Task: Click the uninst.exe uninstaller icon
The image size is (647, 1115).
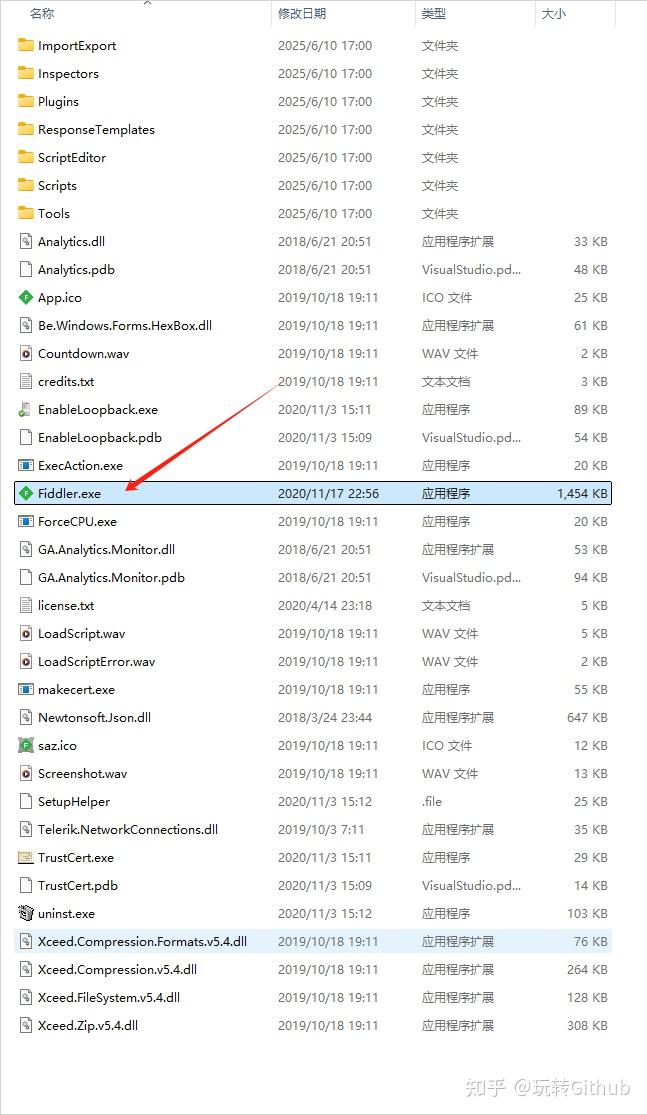Action: tap(26, 914)
